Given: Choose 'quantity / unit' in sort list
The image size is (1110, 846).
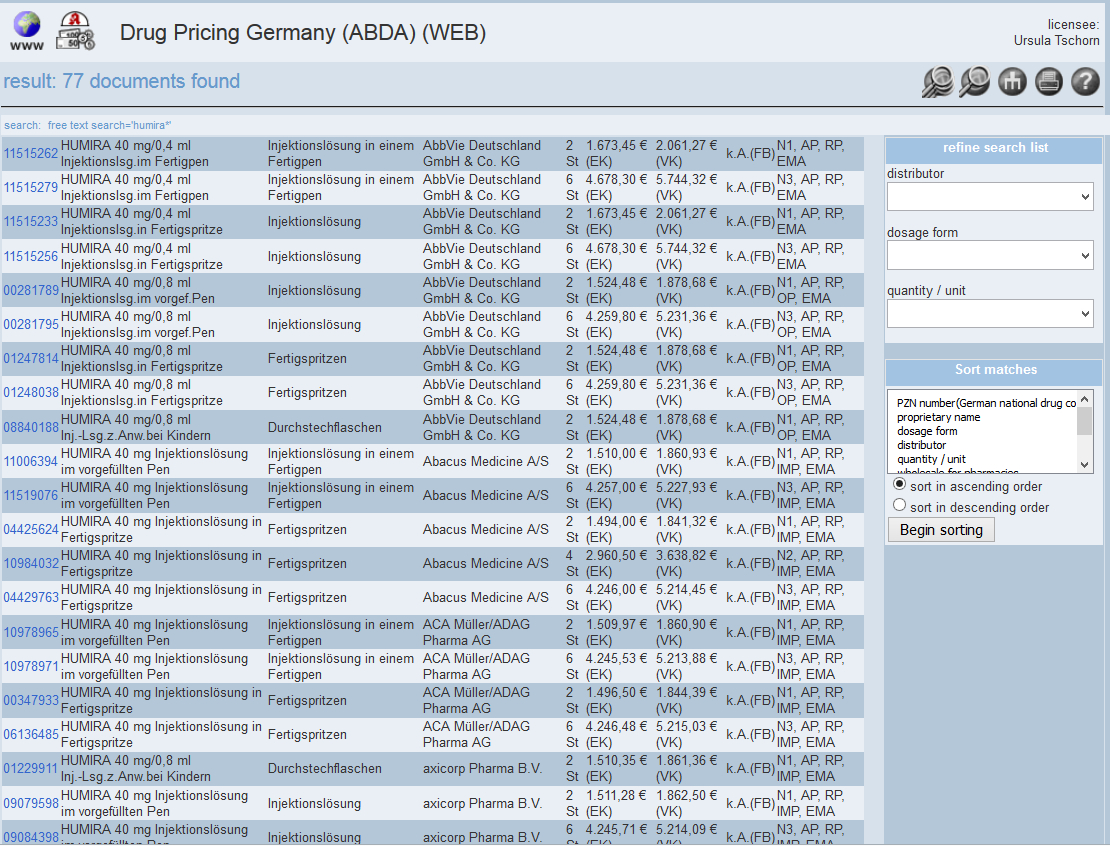Looking at the screenshot, I should click(931, 459).
